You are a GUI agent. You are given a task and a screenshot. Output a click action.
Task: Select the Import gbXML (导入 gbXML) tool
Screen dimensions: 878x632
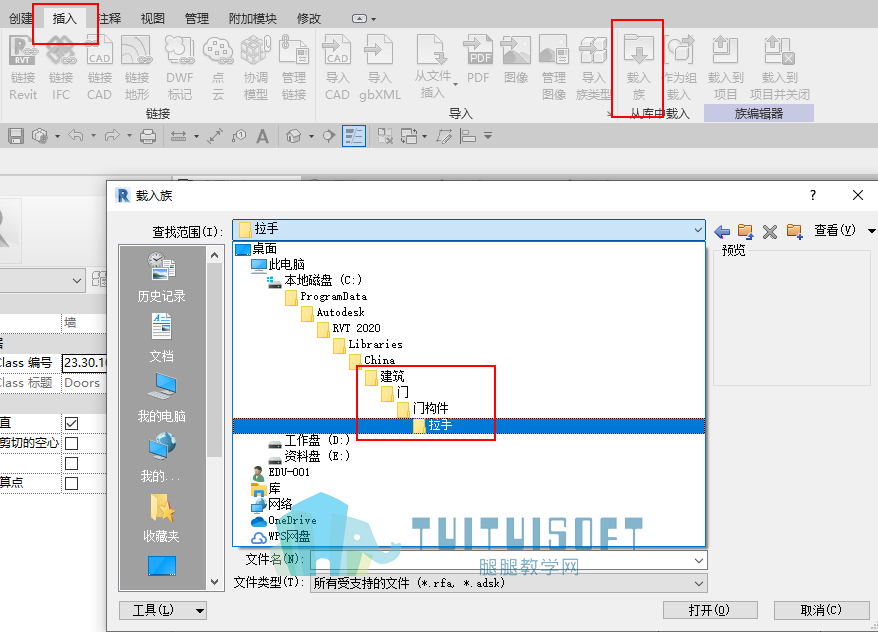(x=380, y=67)
